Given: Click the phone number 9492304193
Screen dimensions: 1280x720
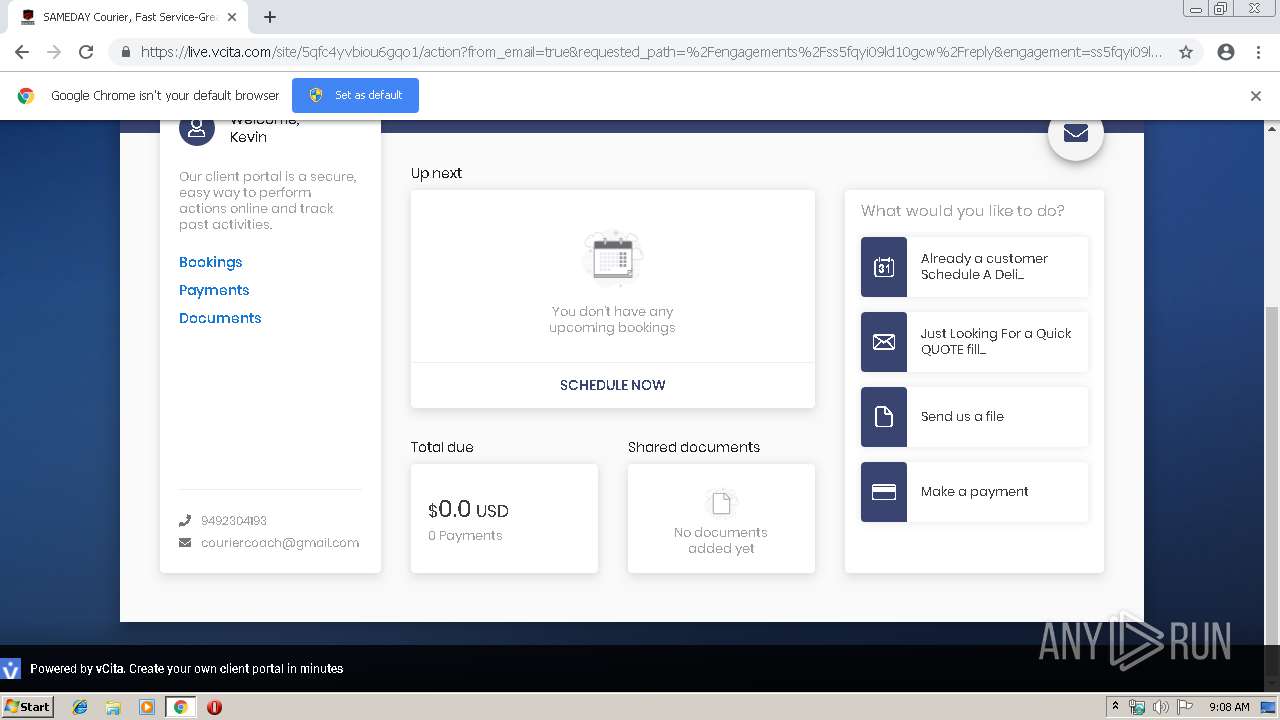Looking at the screenshot, I should 234,521.
